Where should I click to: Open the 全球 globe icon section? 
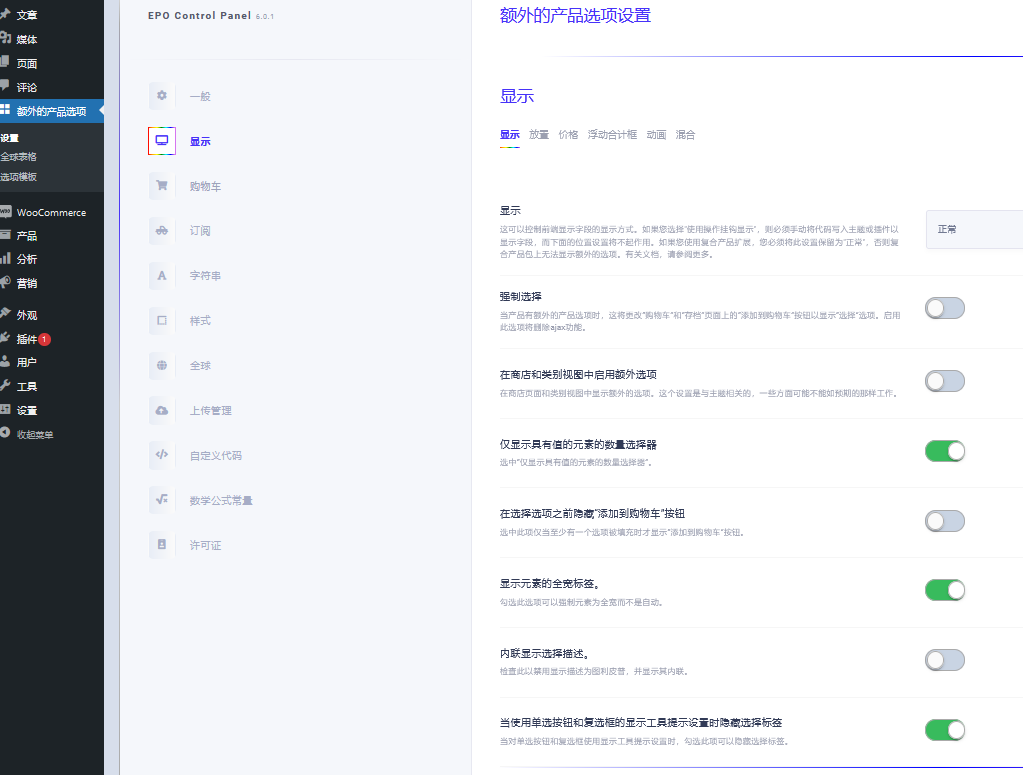[162, 365]
